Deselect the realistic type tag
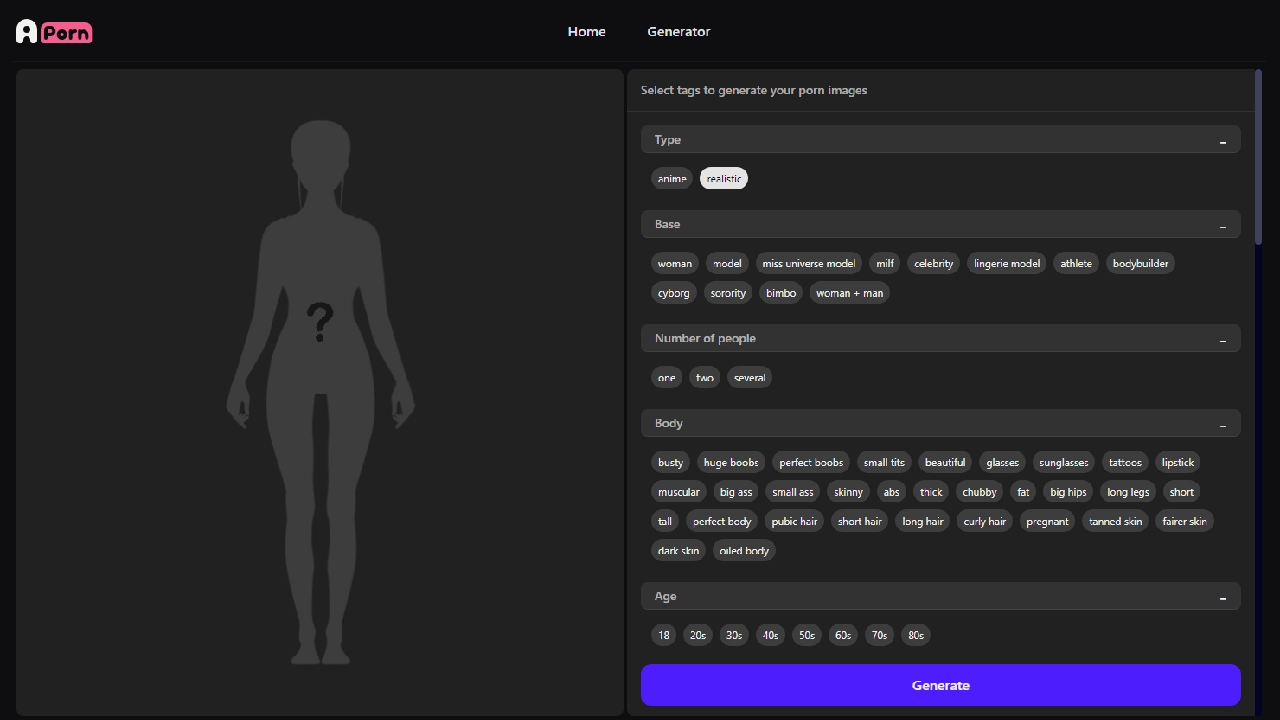Viewport: 1280px width, 720px height. coord(724,179)
